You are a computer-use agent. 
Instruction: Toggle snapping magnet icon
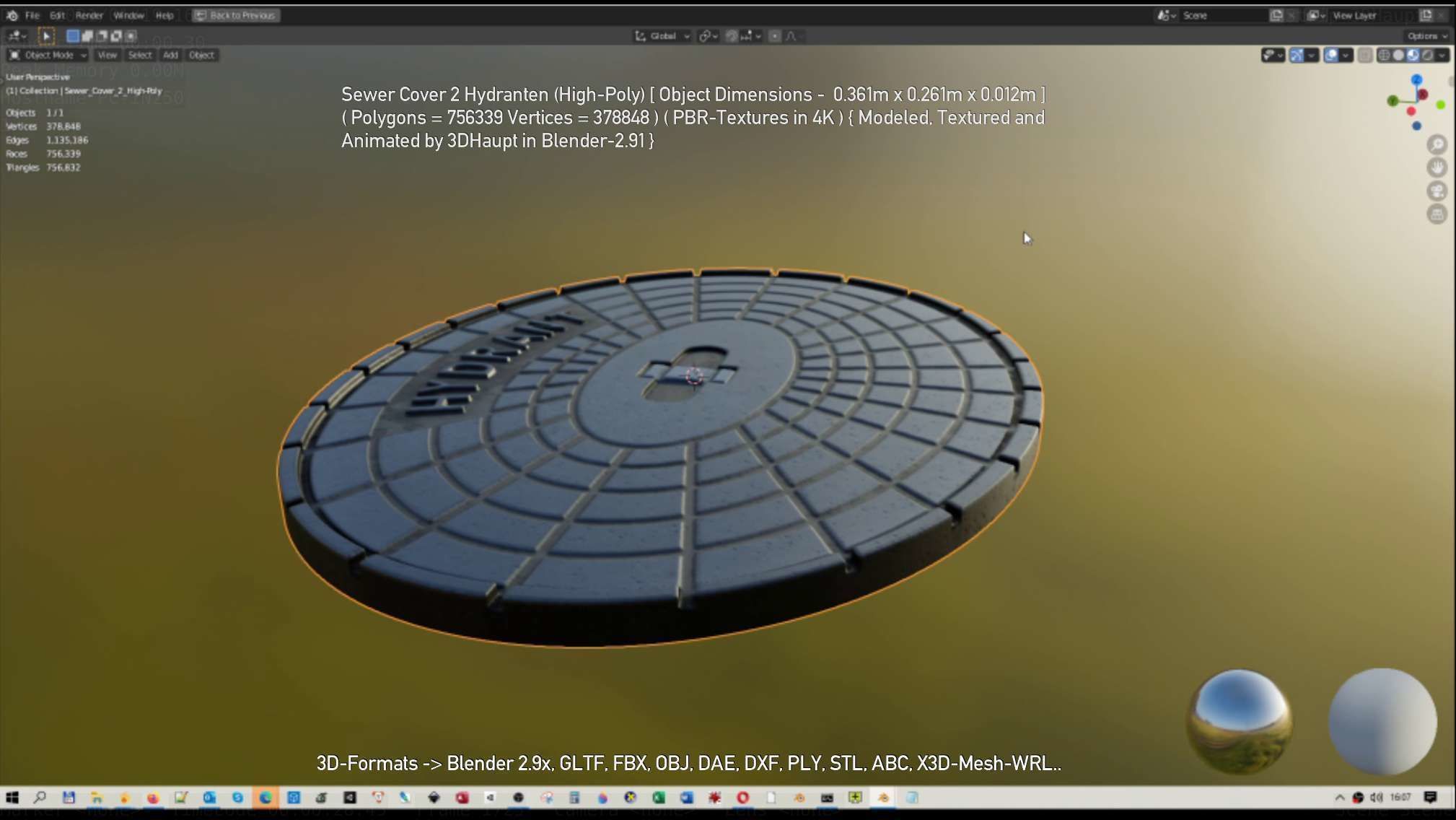(732, 36)
